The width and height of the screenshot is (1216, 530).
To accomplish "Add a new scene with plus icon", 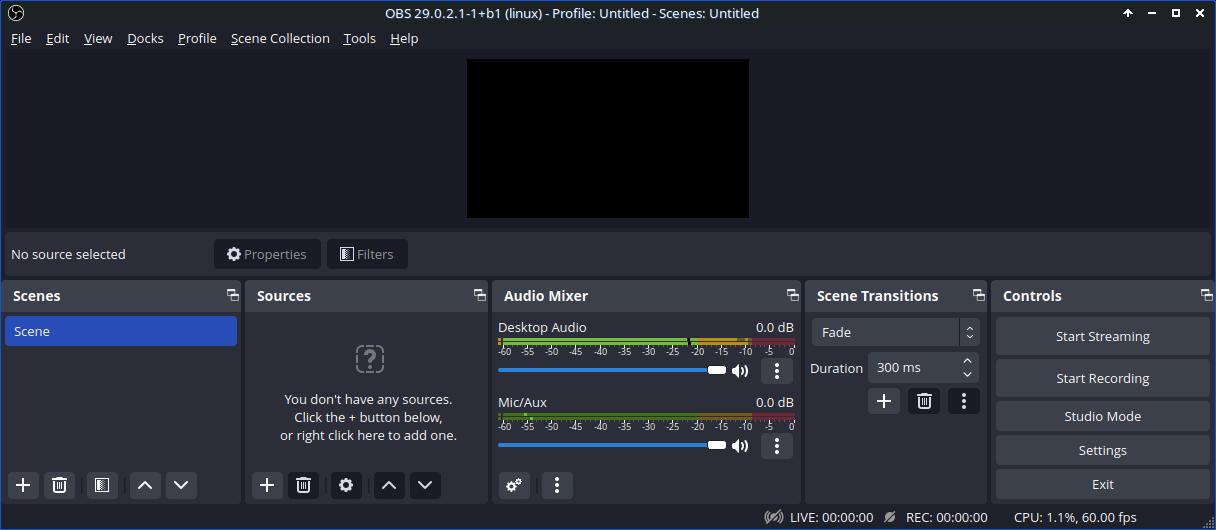I will [x=23, y=485].
